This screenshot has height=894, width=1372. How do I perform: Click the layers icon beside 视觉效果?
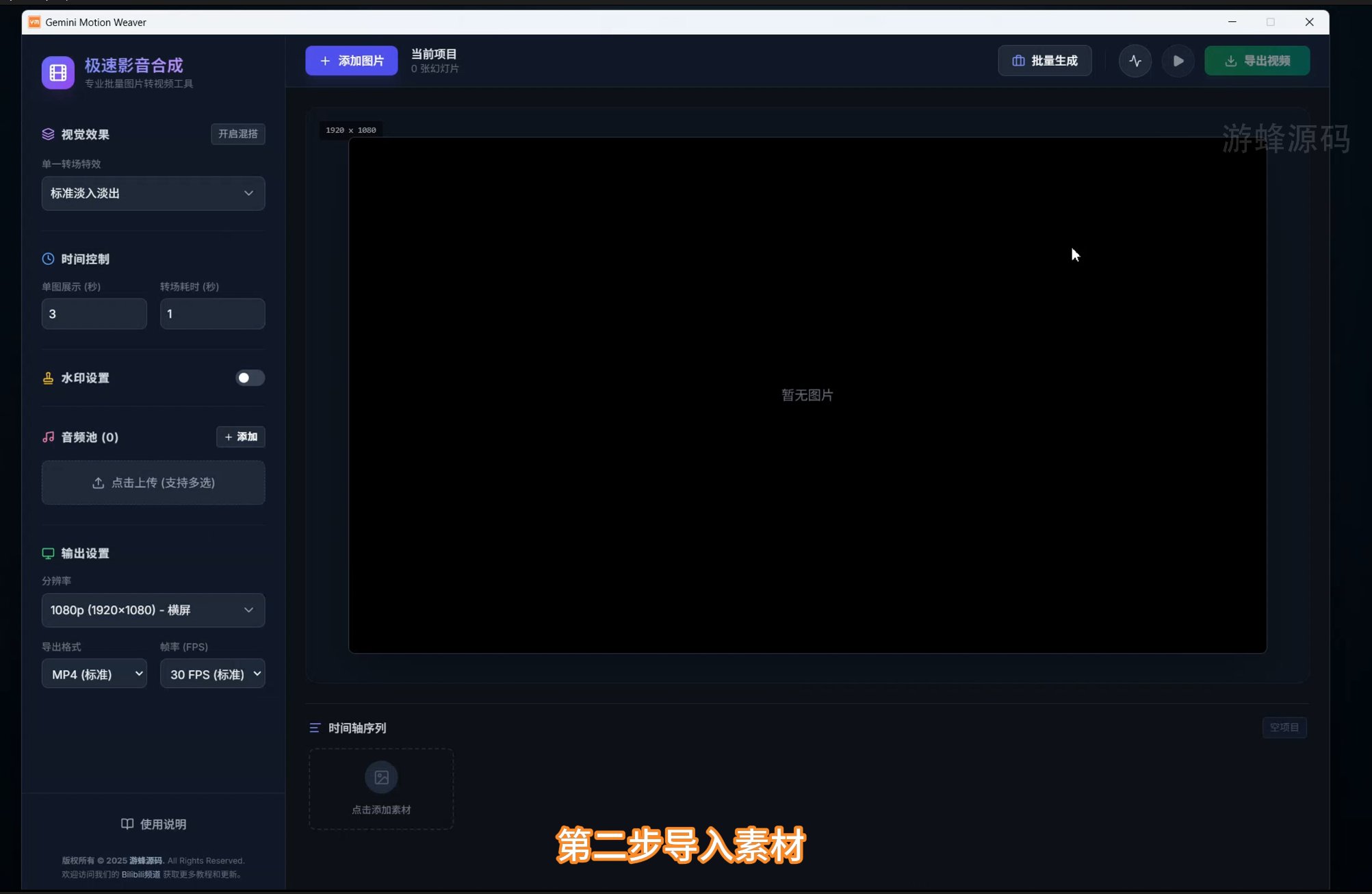pyautogui.click(x=48, y=134)
